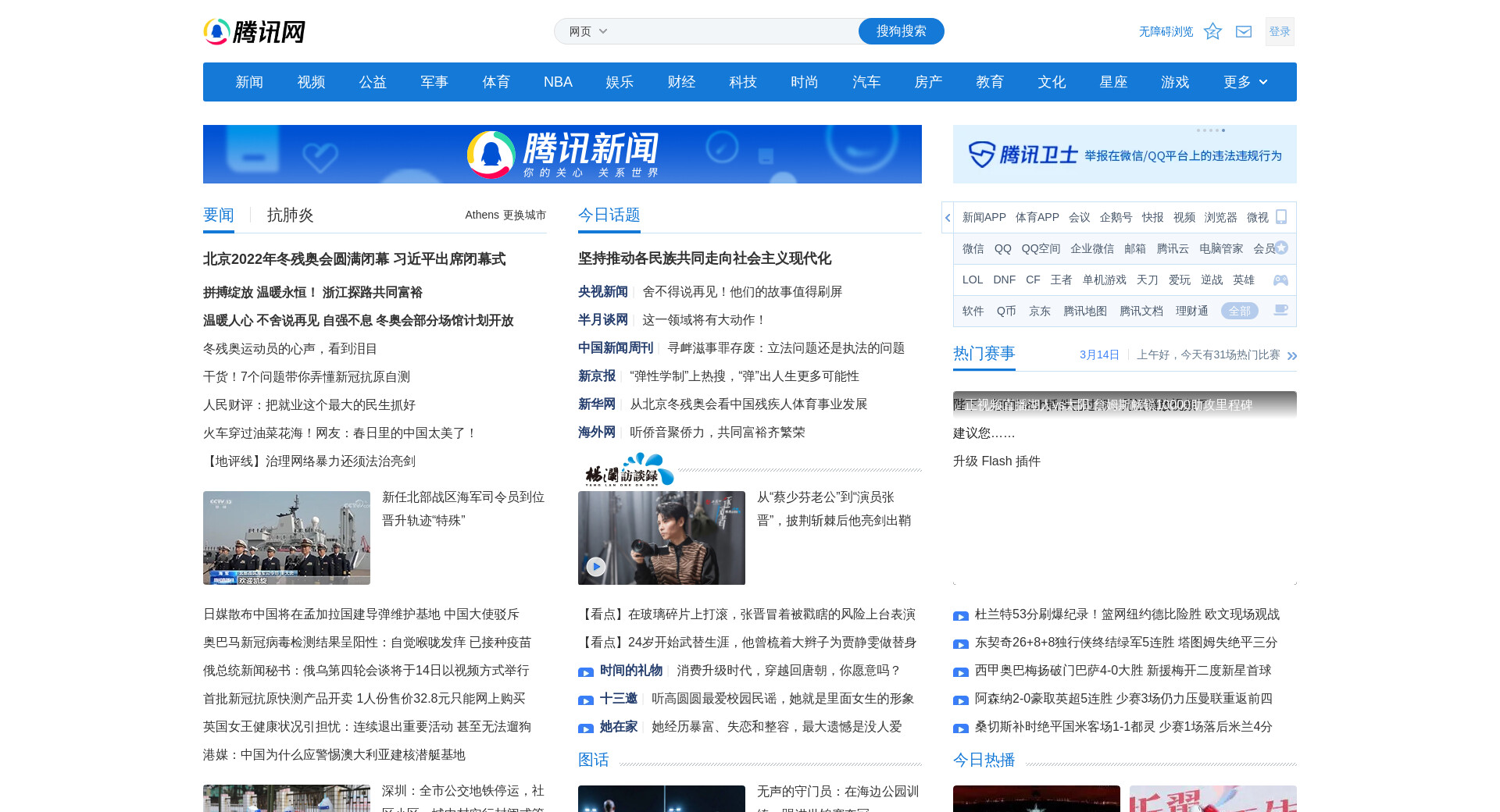Click 更换城市 to change city

click(x=524, y=215)
